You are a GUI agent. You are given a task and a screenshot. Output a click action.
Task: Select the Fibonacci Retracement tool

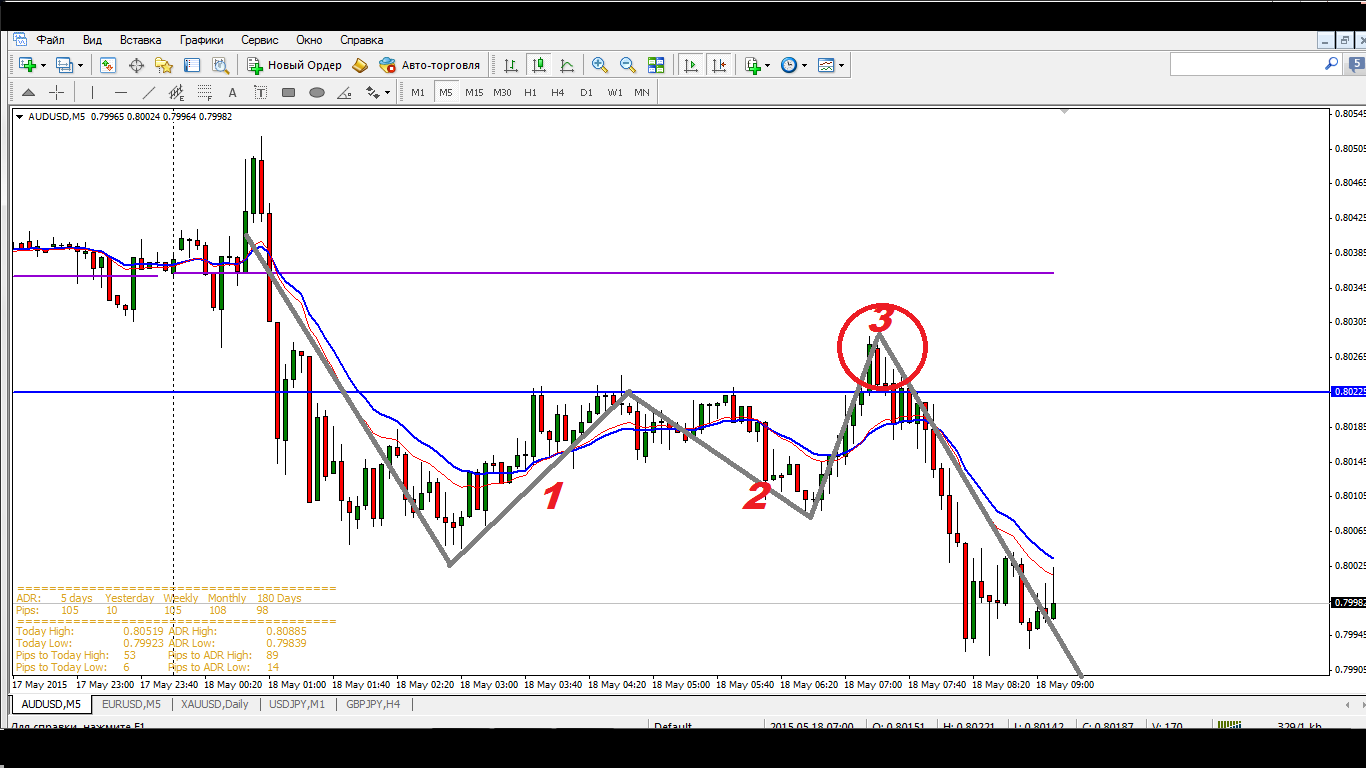(205, 93)
